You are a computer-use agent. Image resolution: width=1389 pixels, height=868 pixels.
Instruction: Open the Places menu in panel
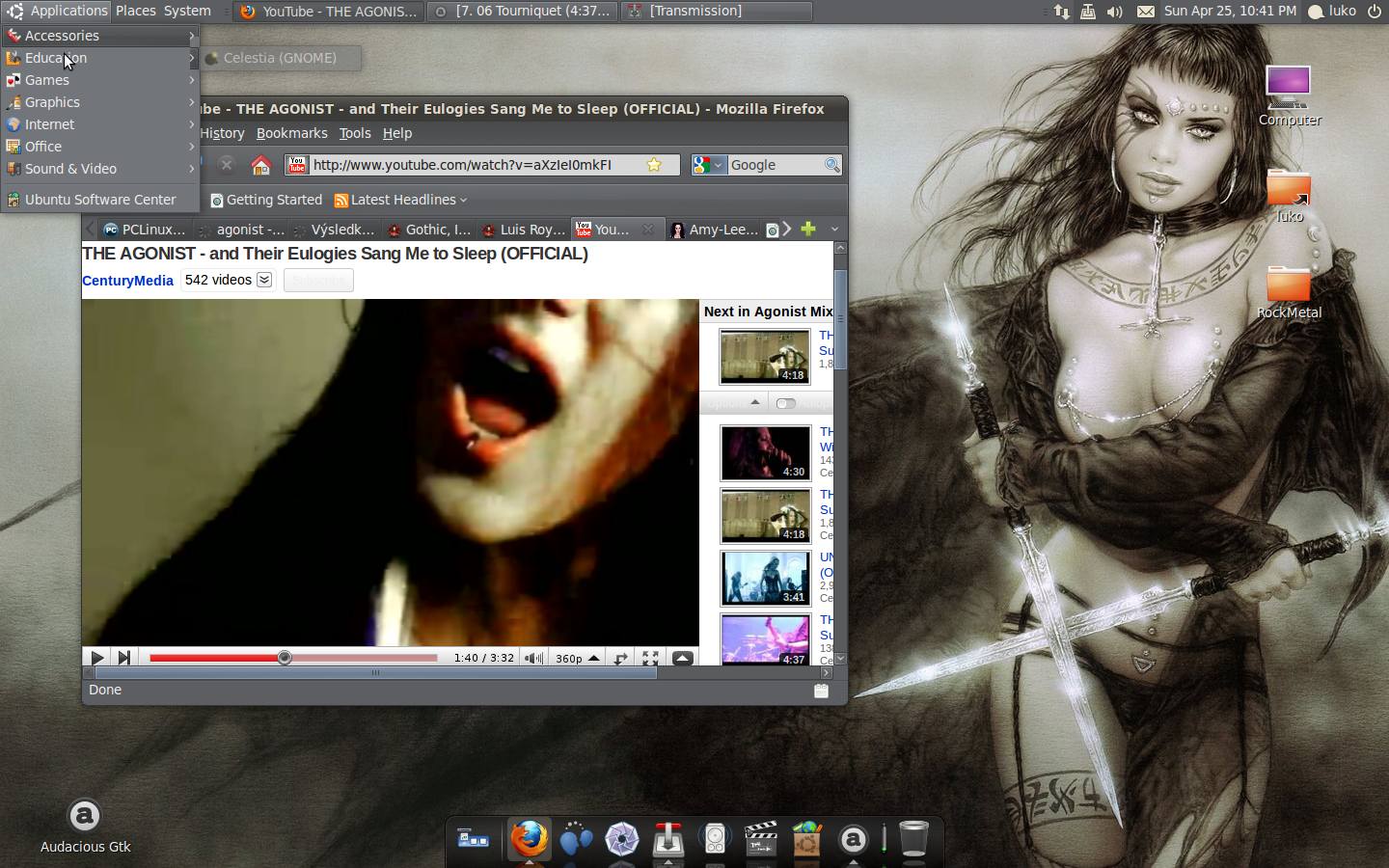(136, 11)
